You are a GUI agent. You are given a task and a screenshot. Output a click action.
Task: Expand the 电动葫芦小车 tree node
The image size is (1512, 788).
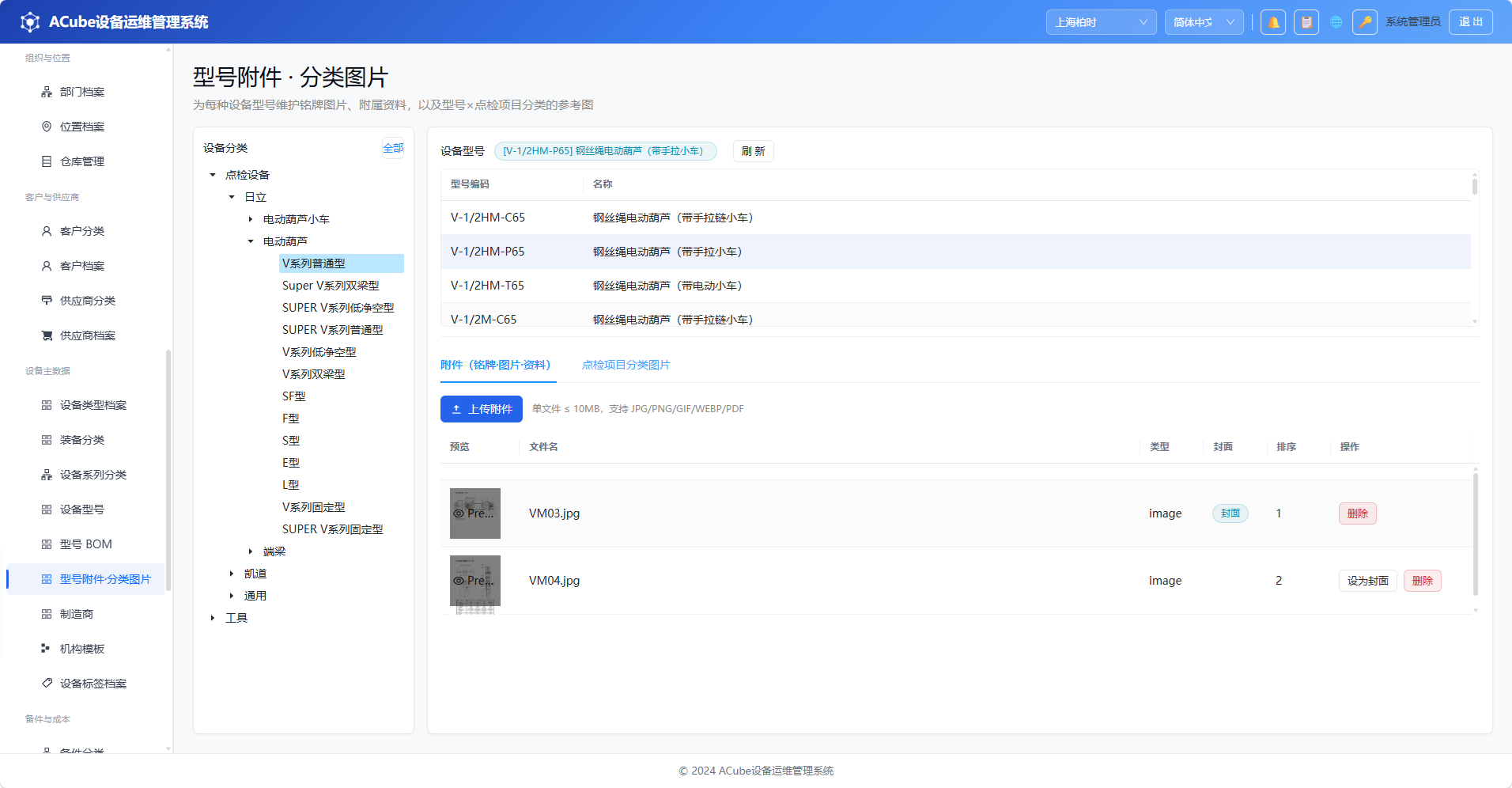(251, 219)
